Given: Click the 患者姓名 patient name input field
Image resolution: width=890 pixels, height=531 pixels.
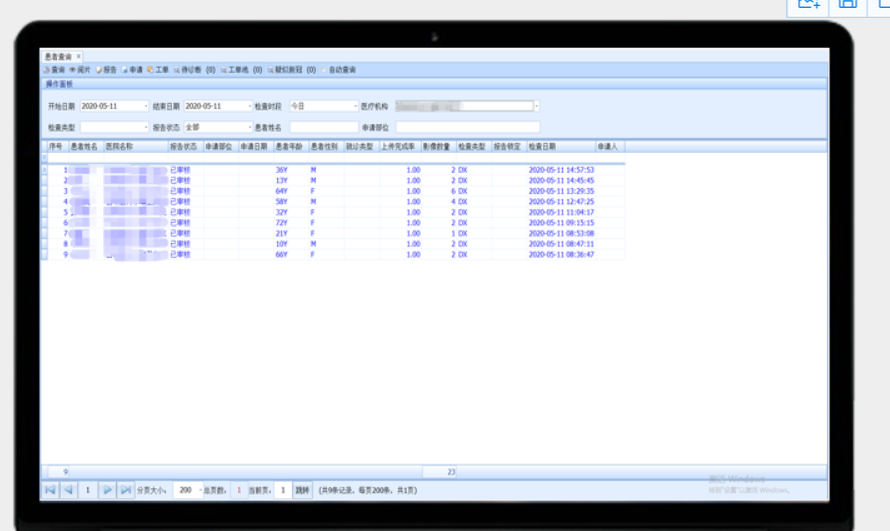Looking at the screenshot, I should (324, 127).
